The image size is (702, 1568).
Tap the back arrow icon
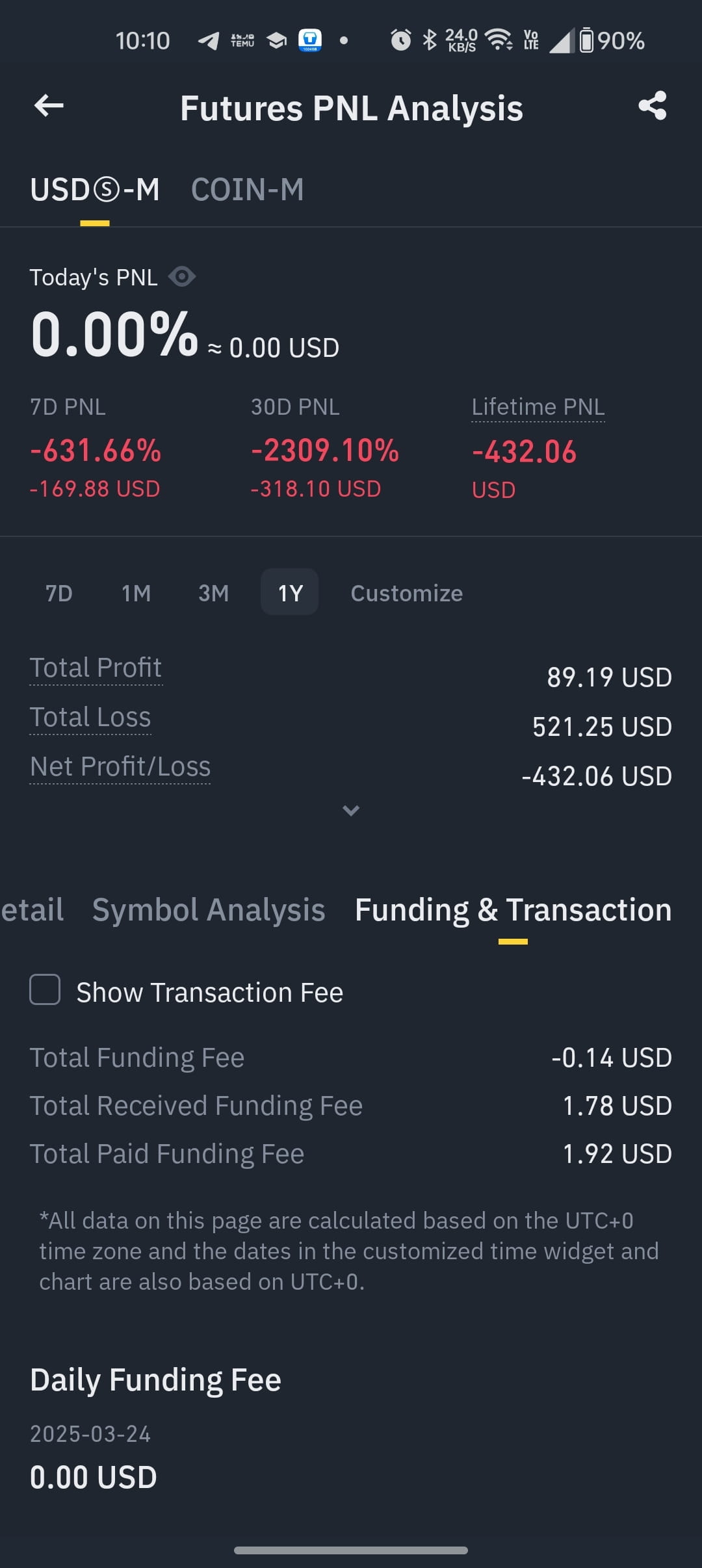[49, 106]
